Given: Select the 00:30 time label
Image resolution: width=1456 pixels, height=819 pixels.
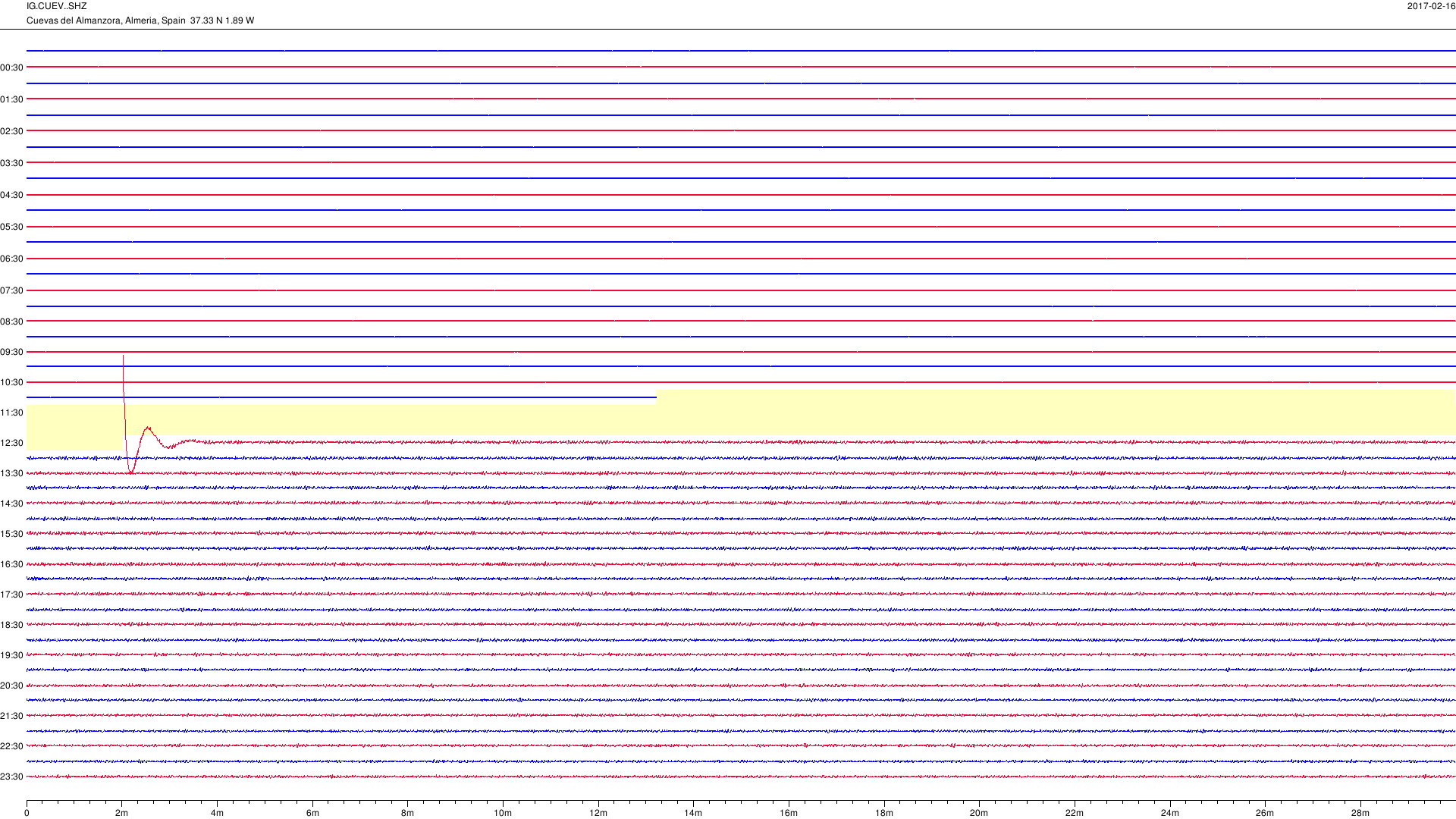Looking at the screenshot, I should click(x=12, y=67).
